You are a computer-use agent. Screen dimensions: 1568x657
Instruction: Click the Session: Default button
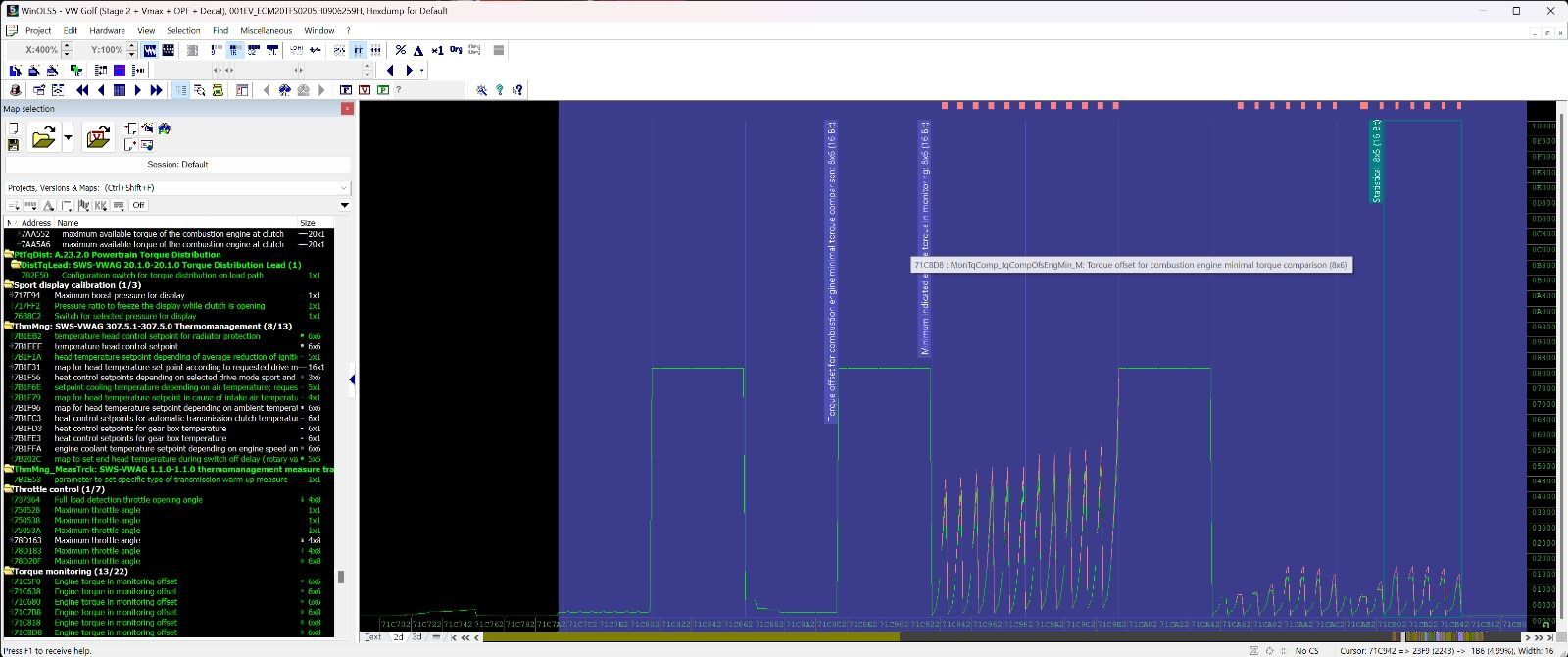click(x=177, y=164)
